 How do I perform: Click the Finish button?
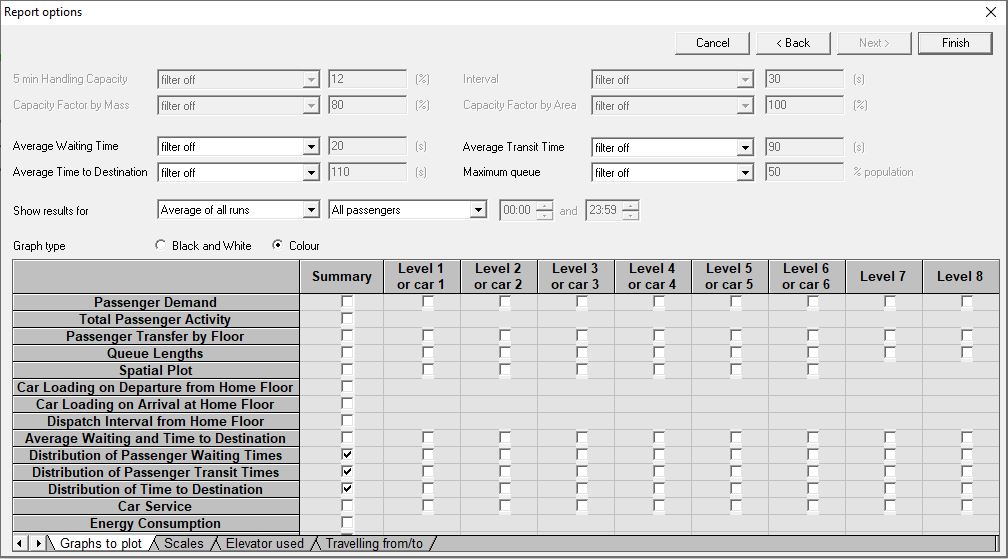point(955,43)
